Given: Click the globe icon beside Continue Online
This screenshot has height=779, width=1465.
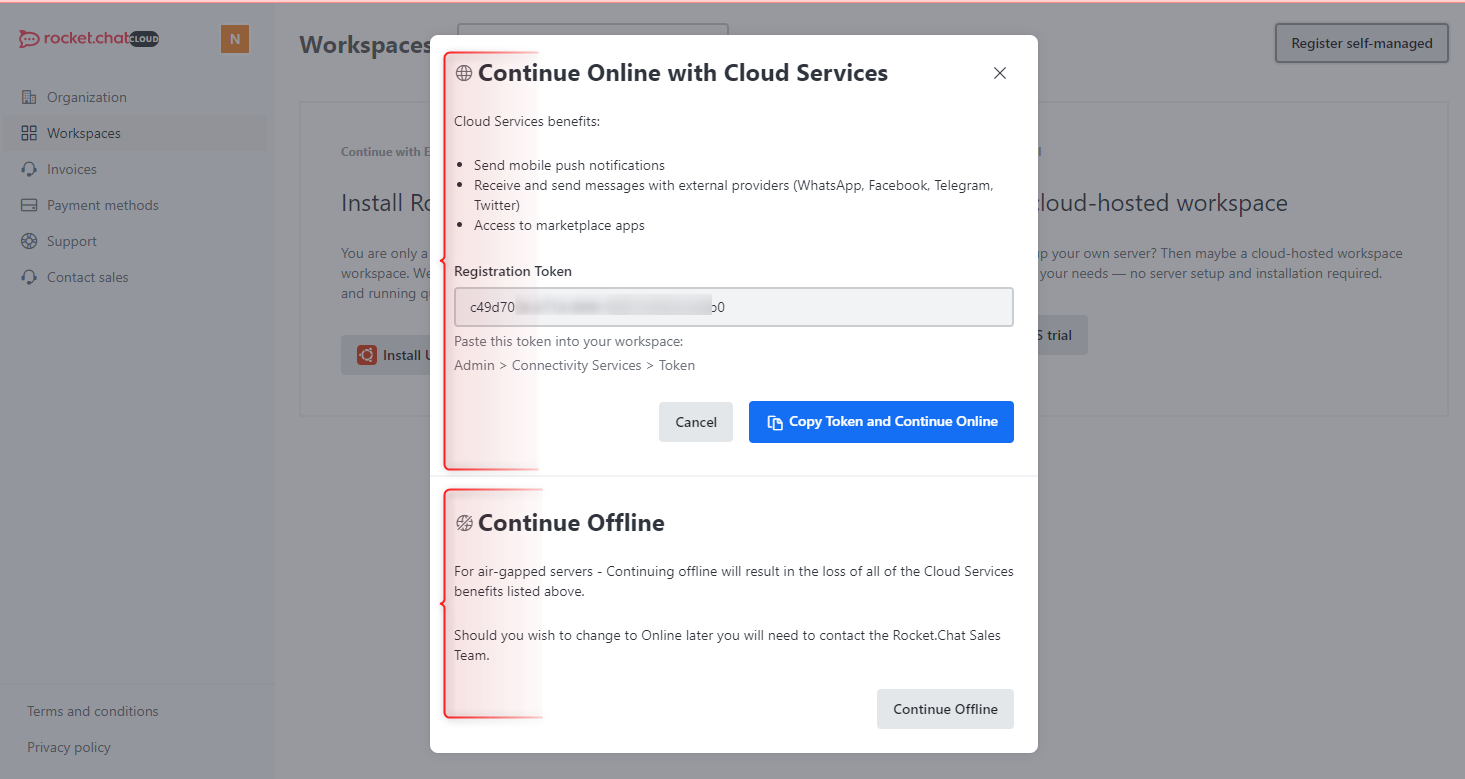Looking at the screenshot, I should point(464,73).
